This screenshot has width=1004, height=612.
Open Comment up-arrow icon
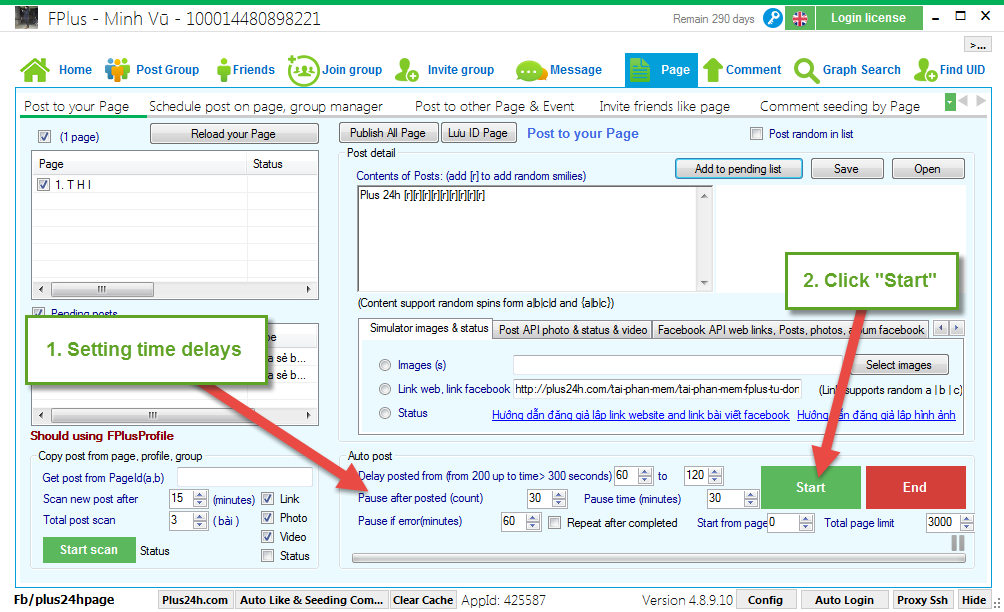coord(713,70)
